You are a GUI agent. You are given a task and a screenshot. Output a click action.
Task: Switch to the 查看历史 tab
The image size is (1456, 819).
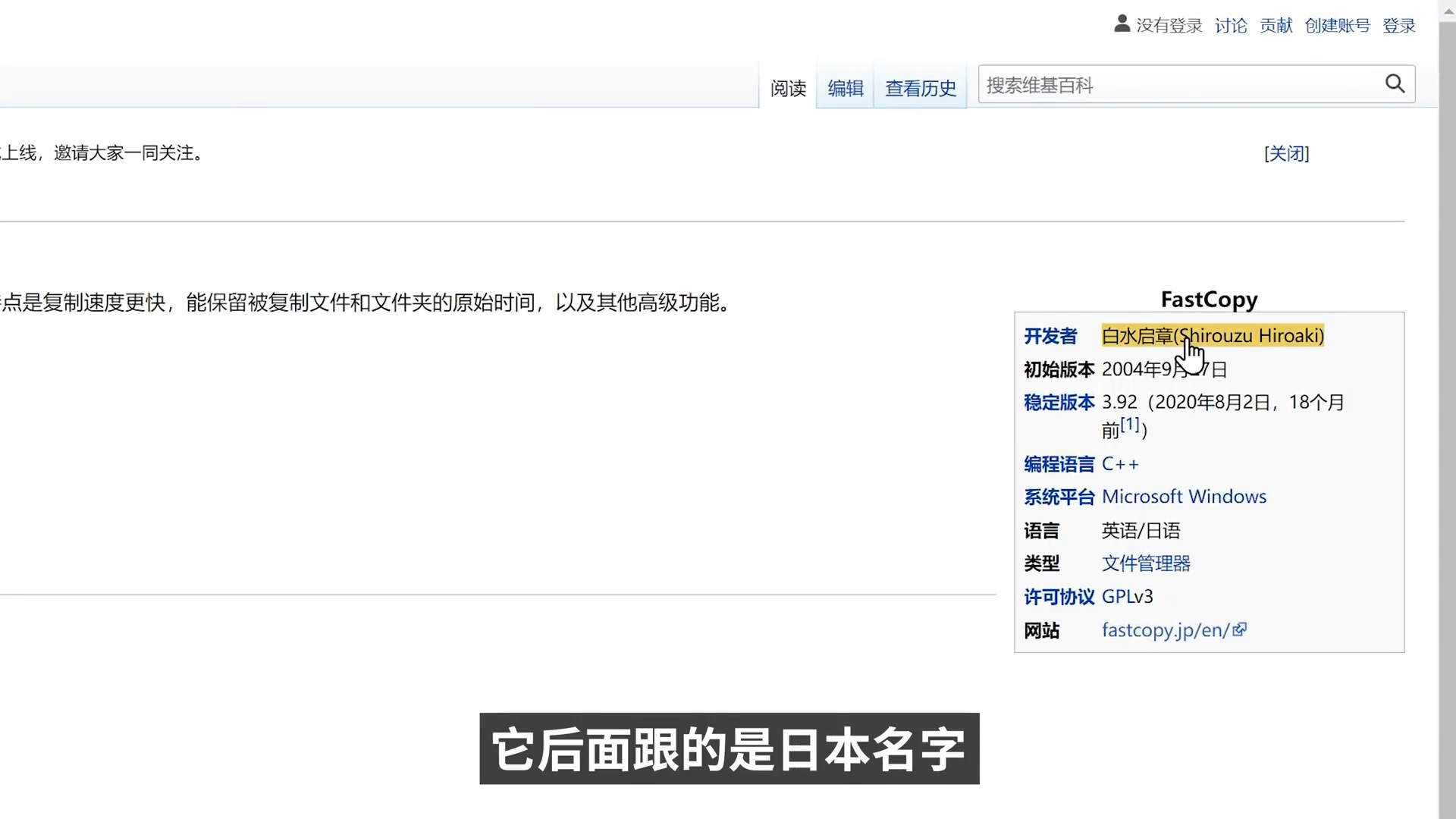click(x=920, y=89)
